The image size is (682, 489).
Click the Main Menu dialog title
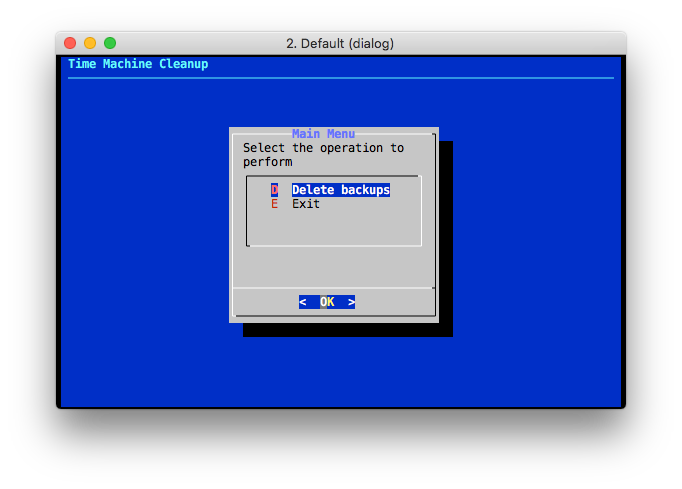tap(323, 134)
